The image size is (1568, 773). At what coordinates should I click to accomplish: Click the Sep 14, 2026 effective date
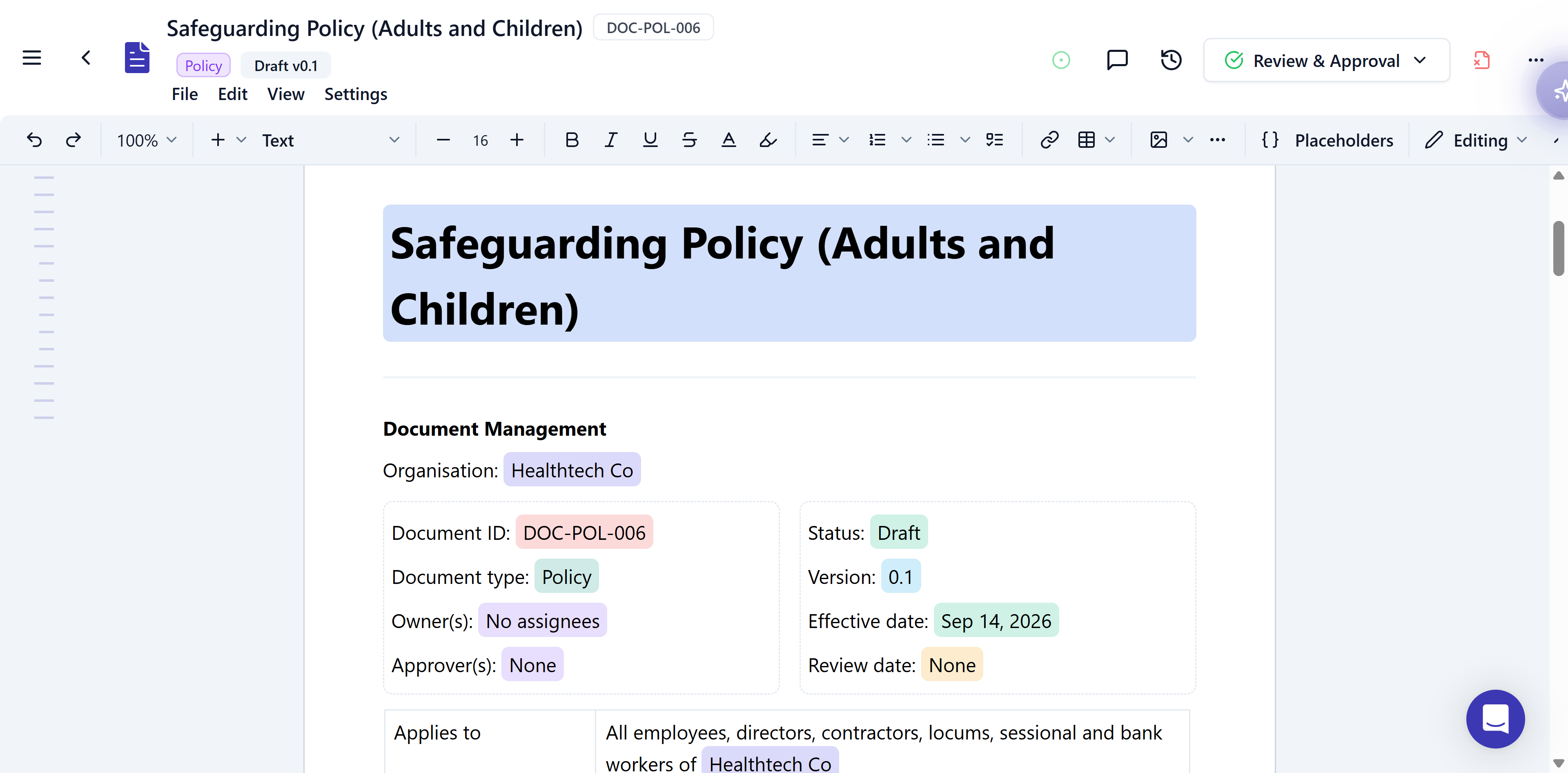point(996,620)
